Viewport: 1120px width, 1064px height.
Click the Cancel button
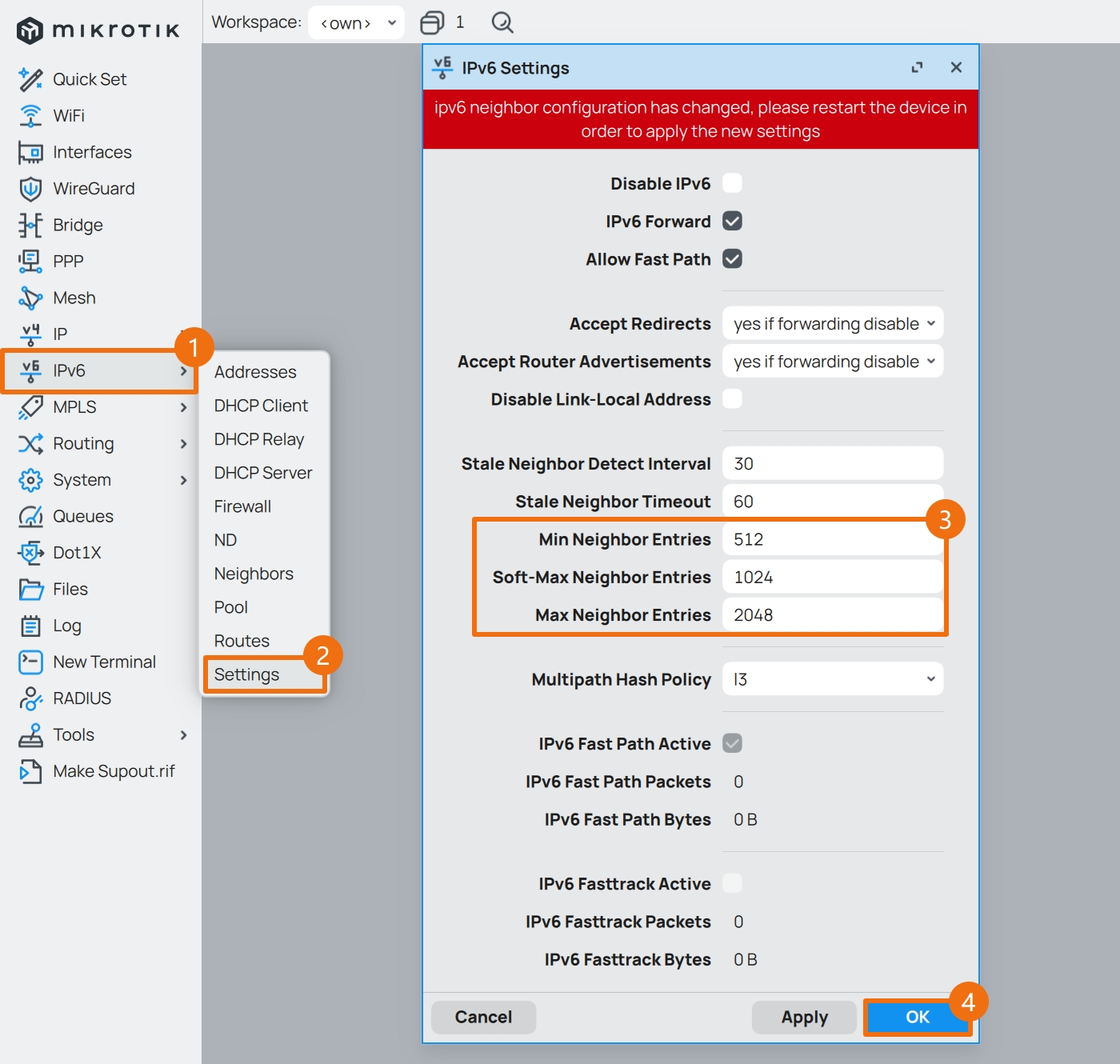pos(483,1017)
